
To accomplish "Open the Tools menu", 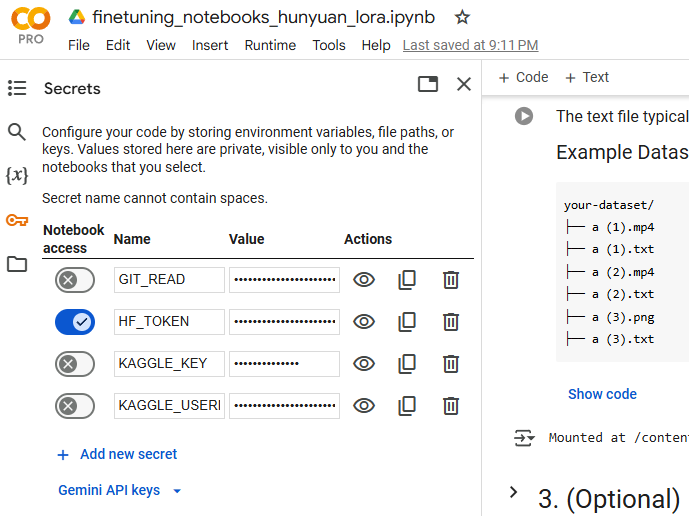I will point(329,45).
